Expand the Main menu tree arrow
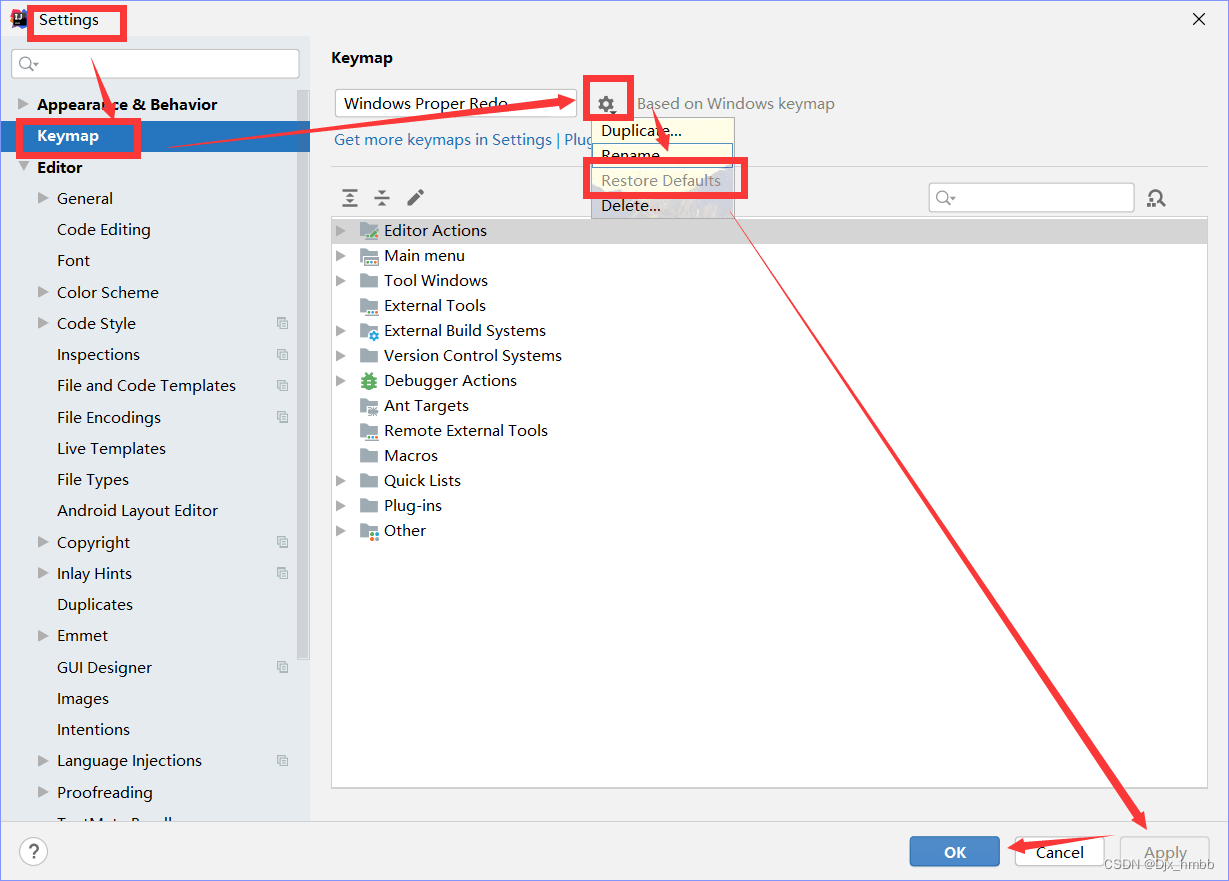1229x881 pixels. coord(341,256)
